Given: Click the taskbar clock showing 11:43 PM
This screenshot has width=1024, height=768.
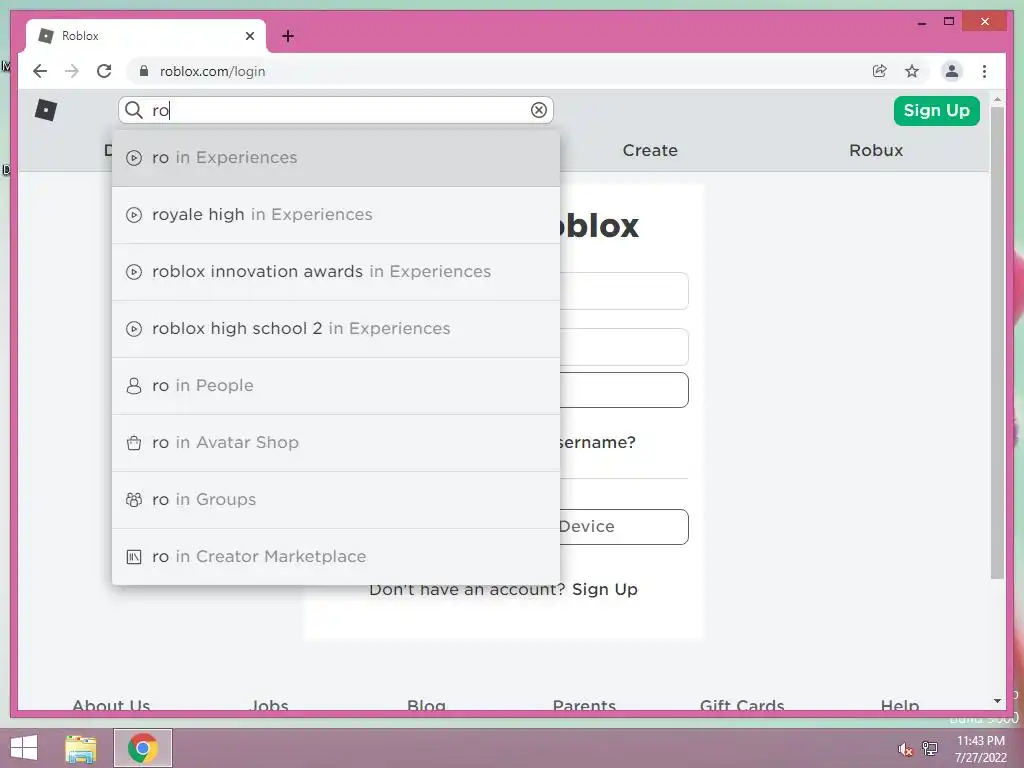Looking at the screenshot, I should click(980, 741).
